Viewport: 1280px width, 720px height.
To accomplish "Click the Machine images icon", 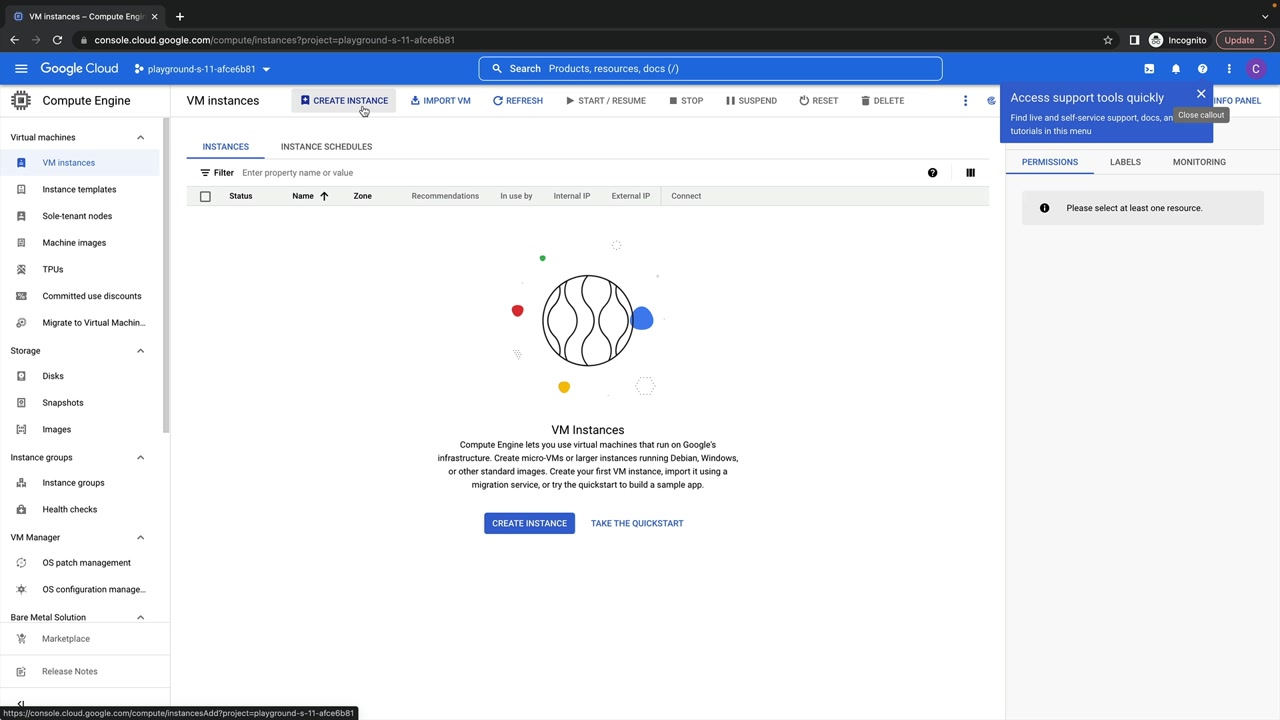I will [x=21, y=243].
